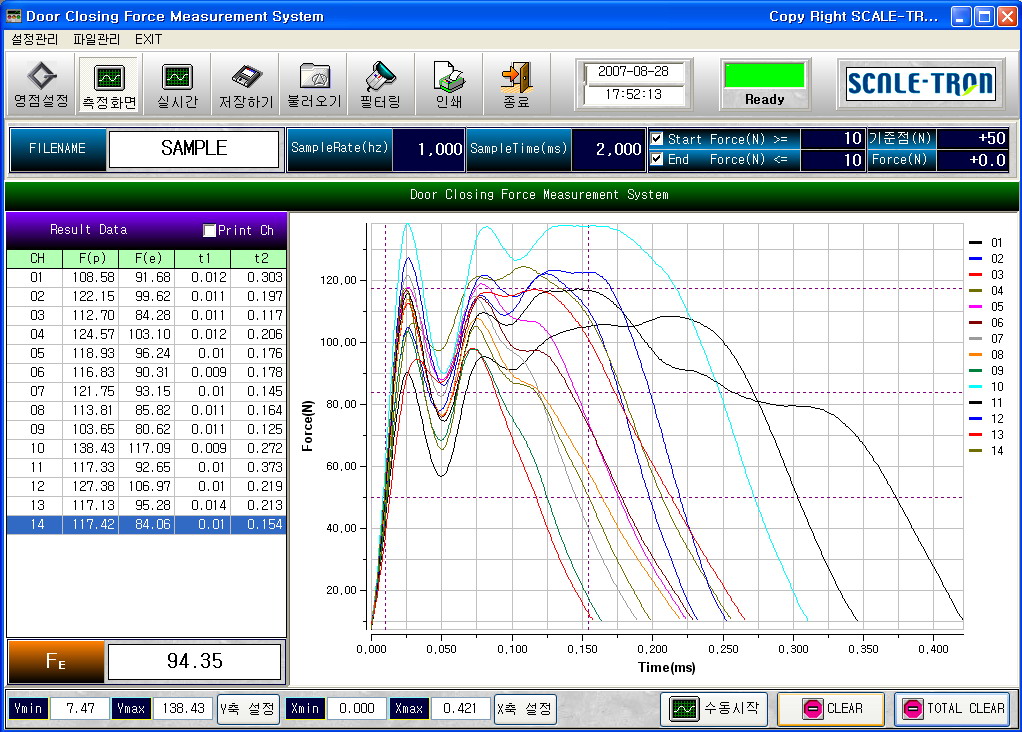
Task: Click legend entry for channel 14
Action: click(986, 450)
